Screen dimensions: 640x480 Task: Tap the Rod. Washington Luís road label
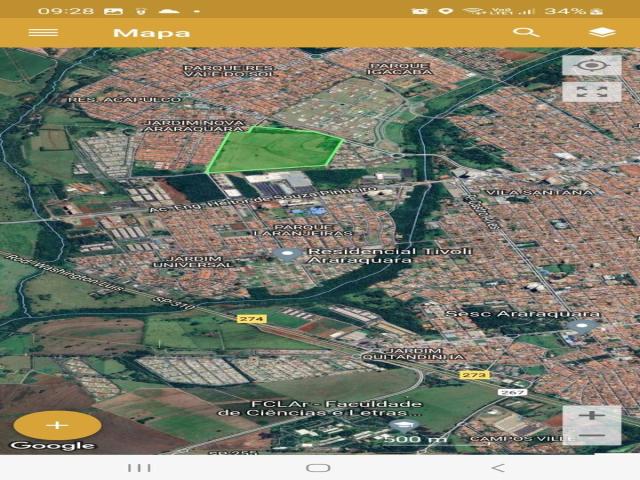[65, 273]
